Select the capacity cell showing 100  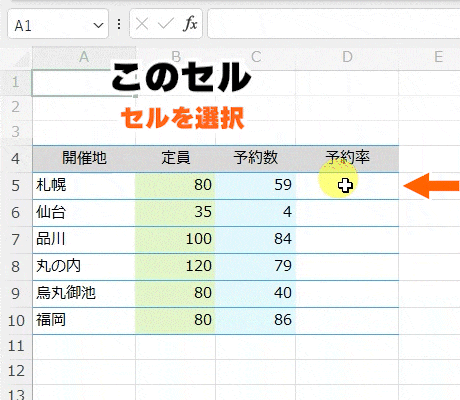(x=175, y=240)
